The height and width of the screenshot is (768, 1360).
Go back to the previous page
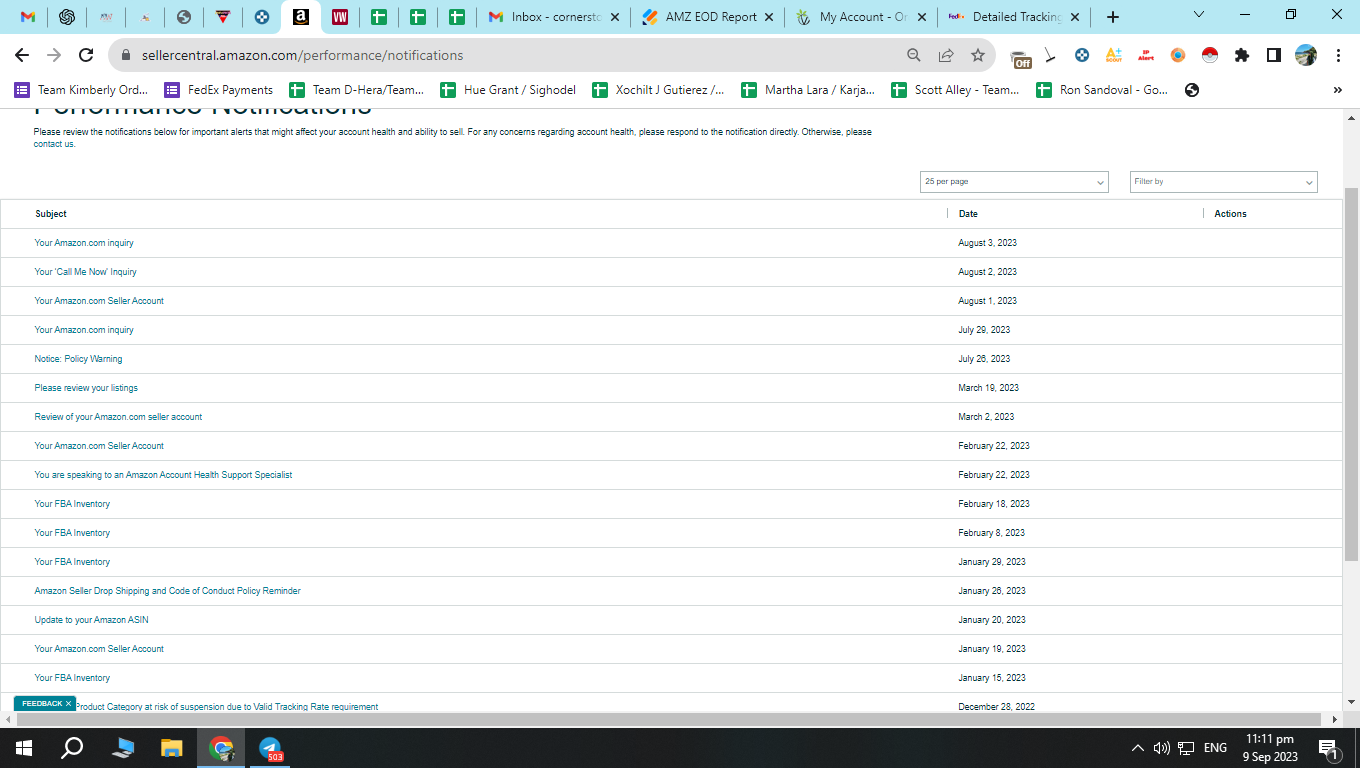[x=22, y=55]
